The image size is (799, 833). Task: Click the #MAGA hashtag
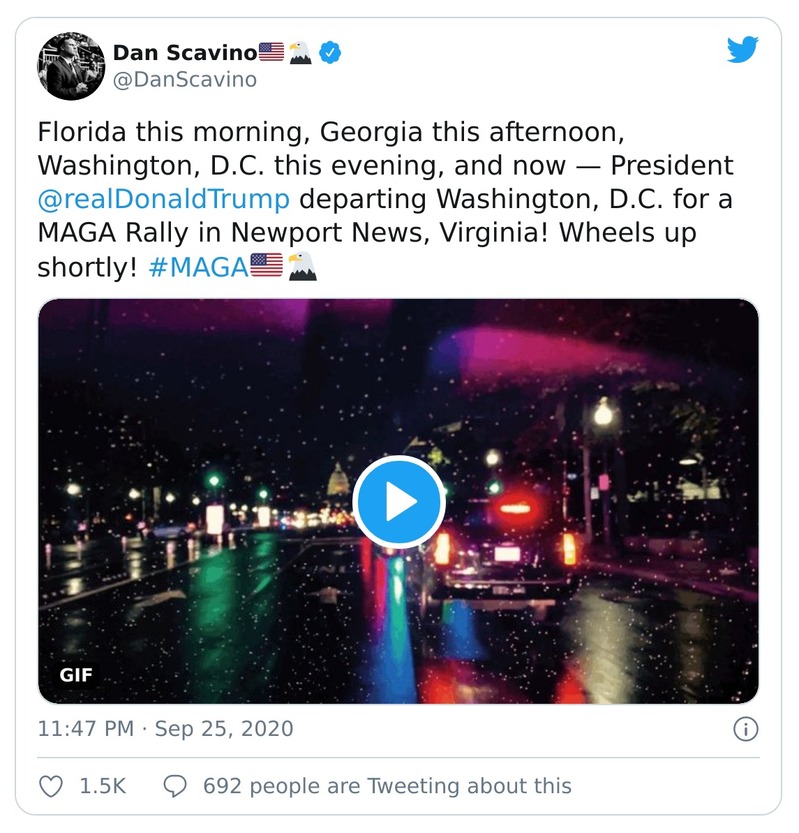196,267
